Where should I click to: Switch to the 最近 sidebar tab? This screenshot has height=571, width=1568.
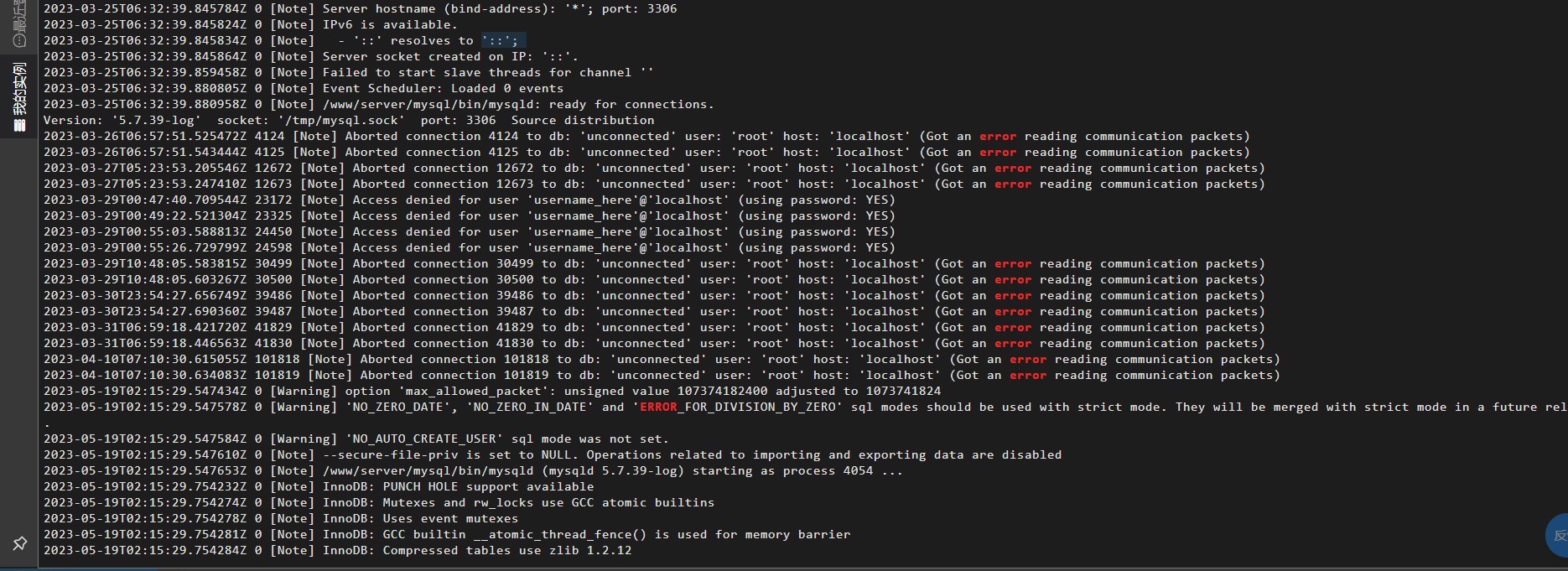(18, 23)
